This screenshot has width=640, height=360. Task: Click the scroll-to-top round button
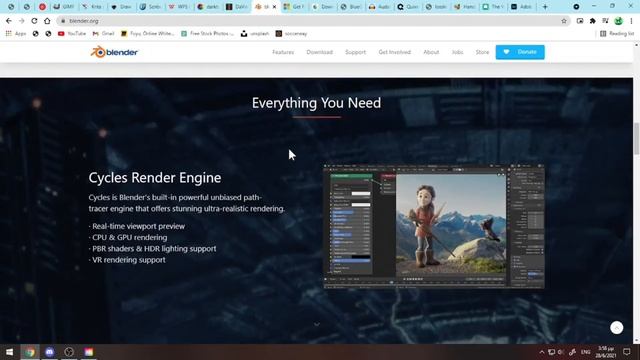pyautogui.click(x=616, y=327)
